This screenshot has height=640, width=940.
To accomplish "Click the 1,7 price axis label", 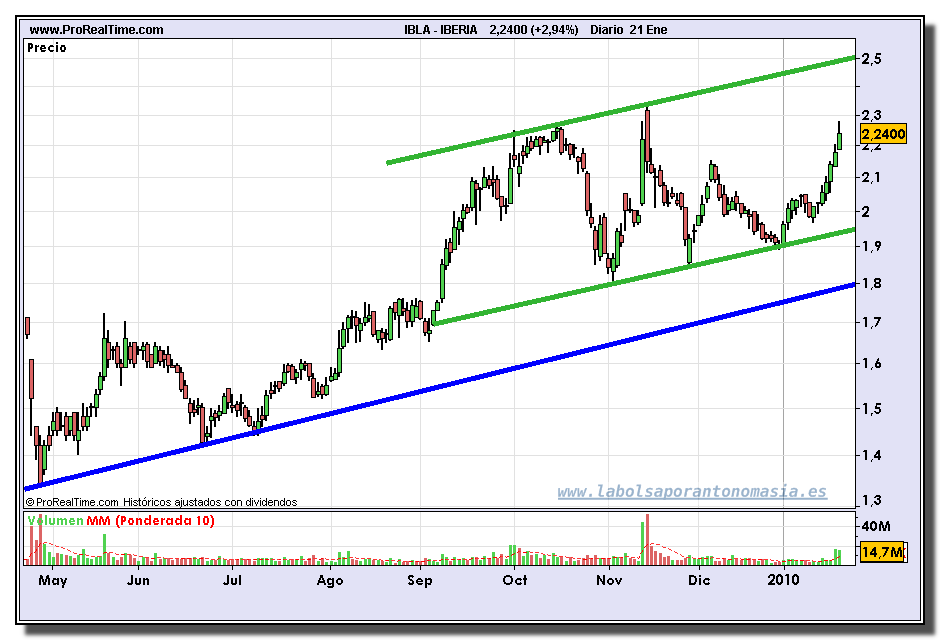I will click(871, 323).
